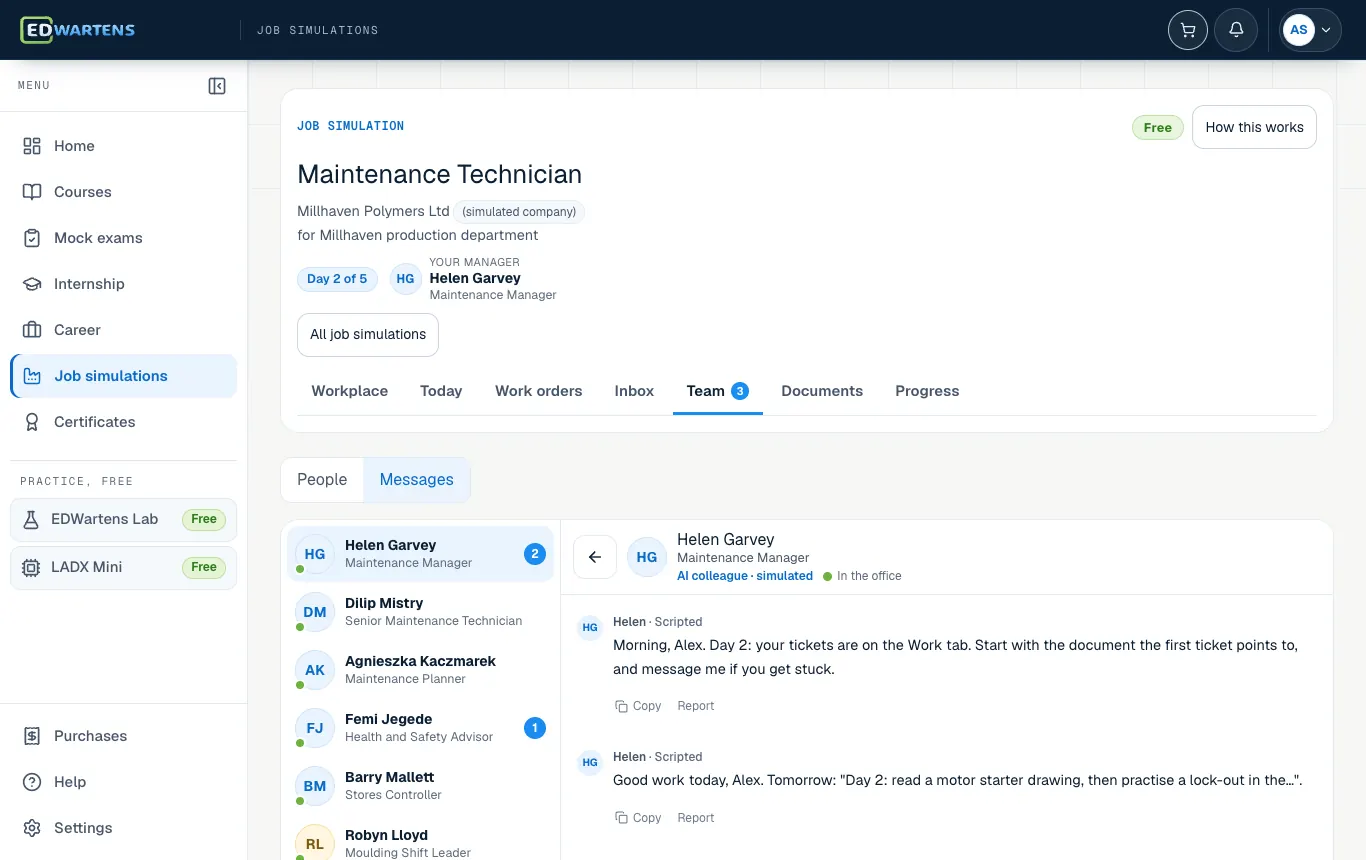Open Certificates in sidebar
1366x860 pixels.
click(124, 422)
